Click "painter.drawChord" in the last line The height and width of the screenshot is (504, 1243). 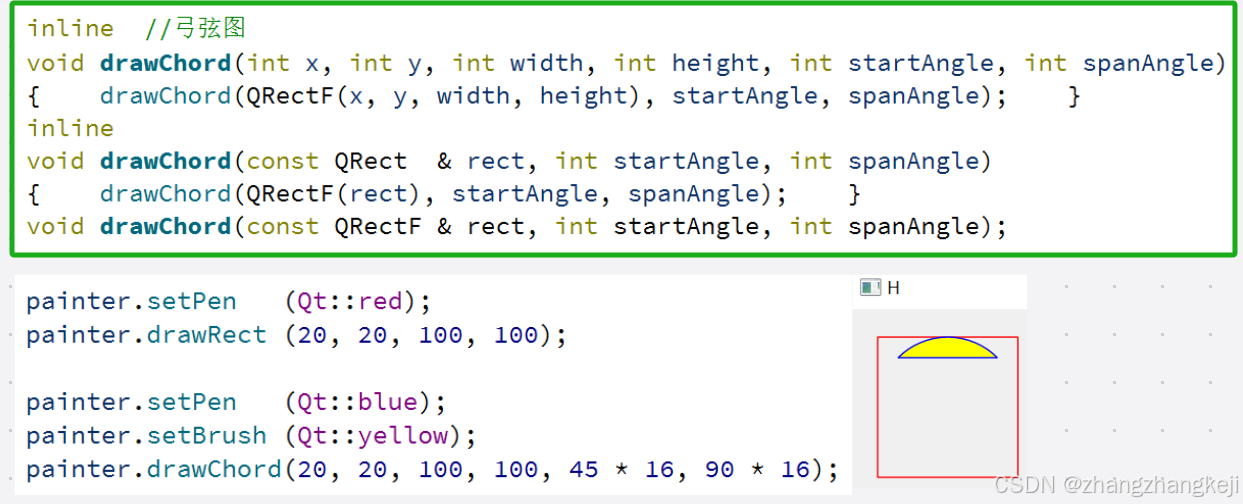154,469
